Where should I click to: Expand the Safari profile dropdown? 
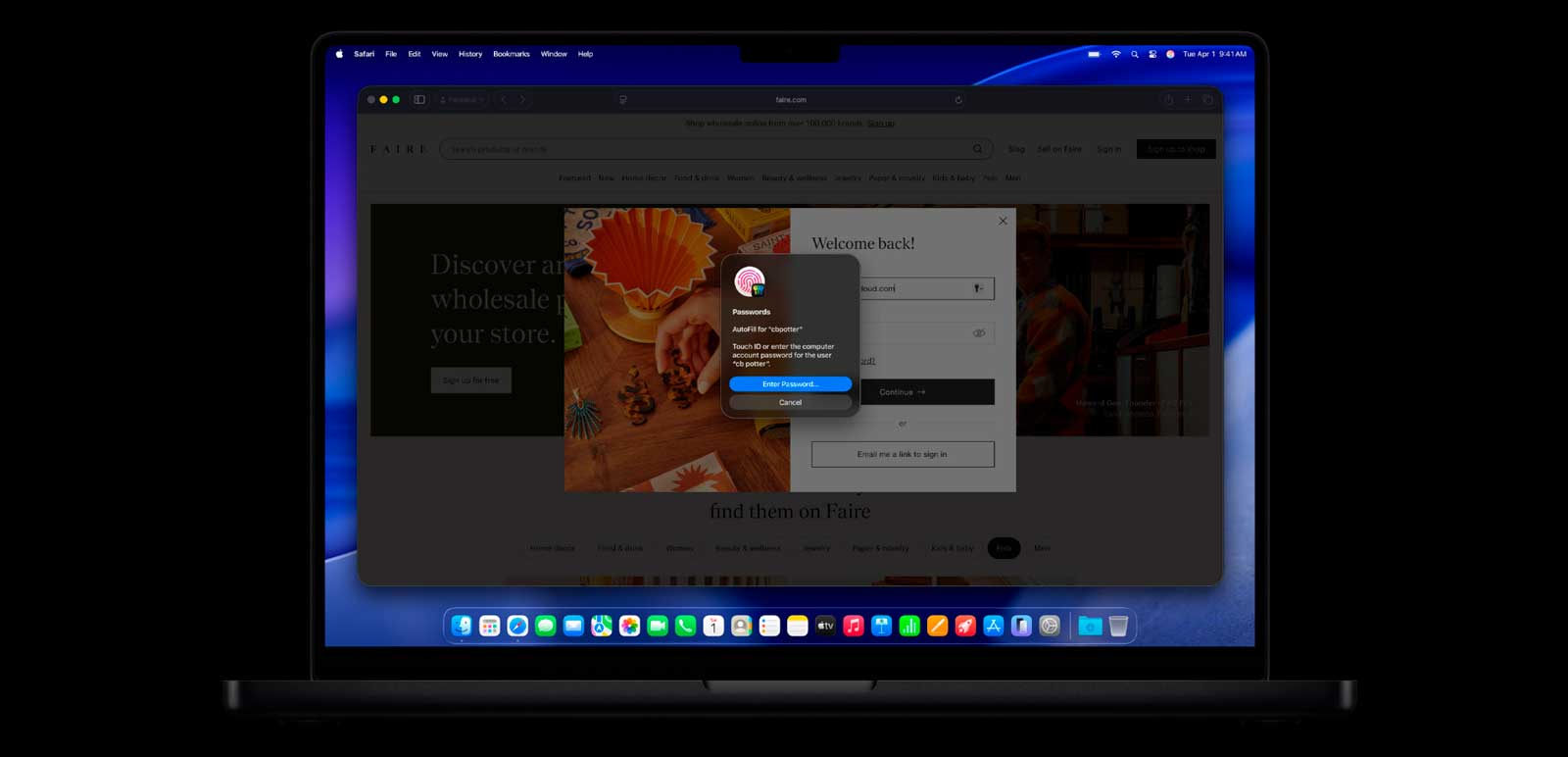tap(462, 99)
